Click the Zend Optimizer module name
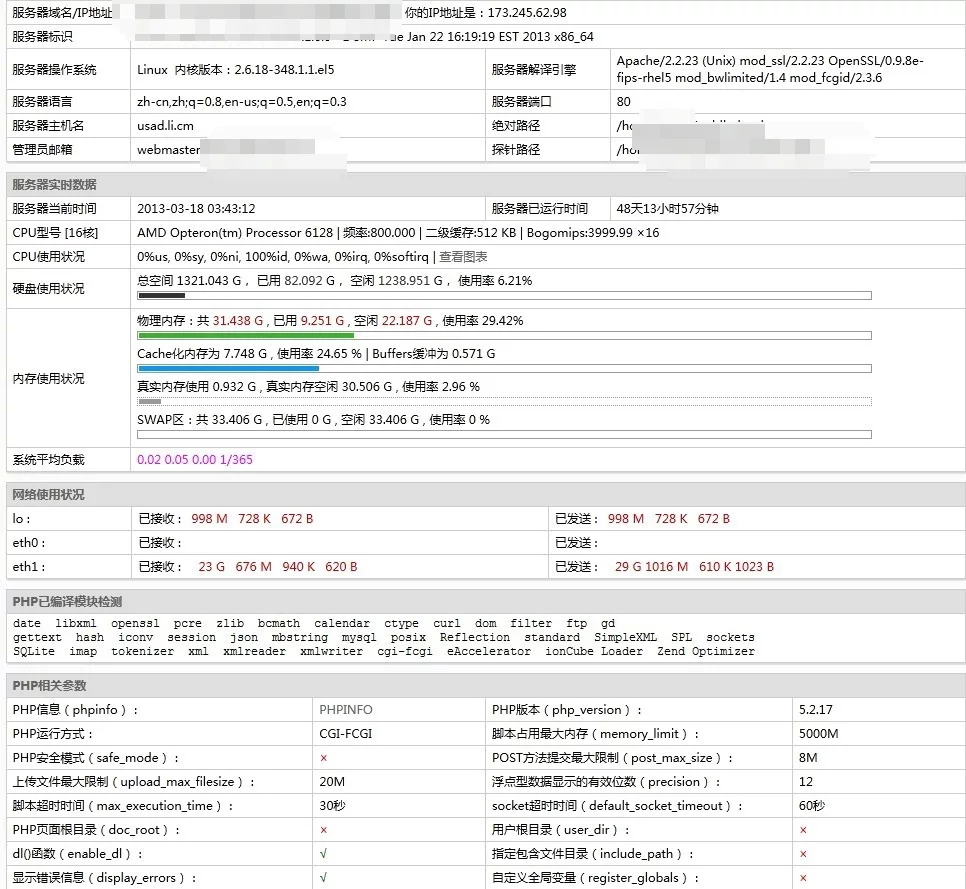966x889 pixels. (705, 651)
